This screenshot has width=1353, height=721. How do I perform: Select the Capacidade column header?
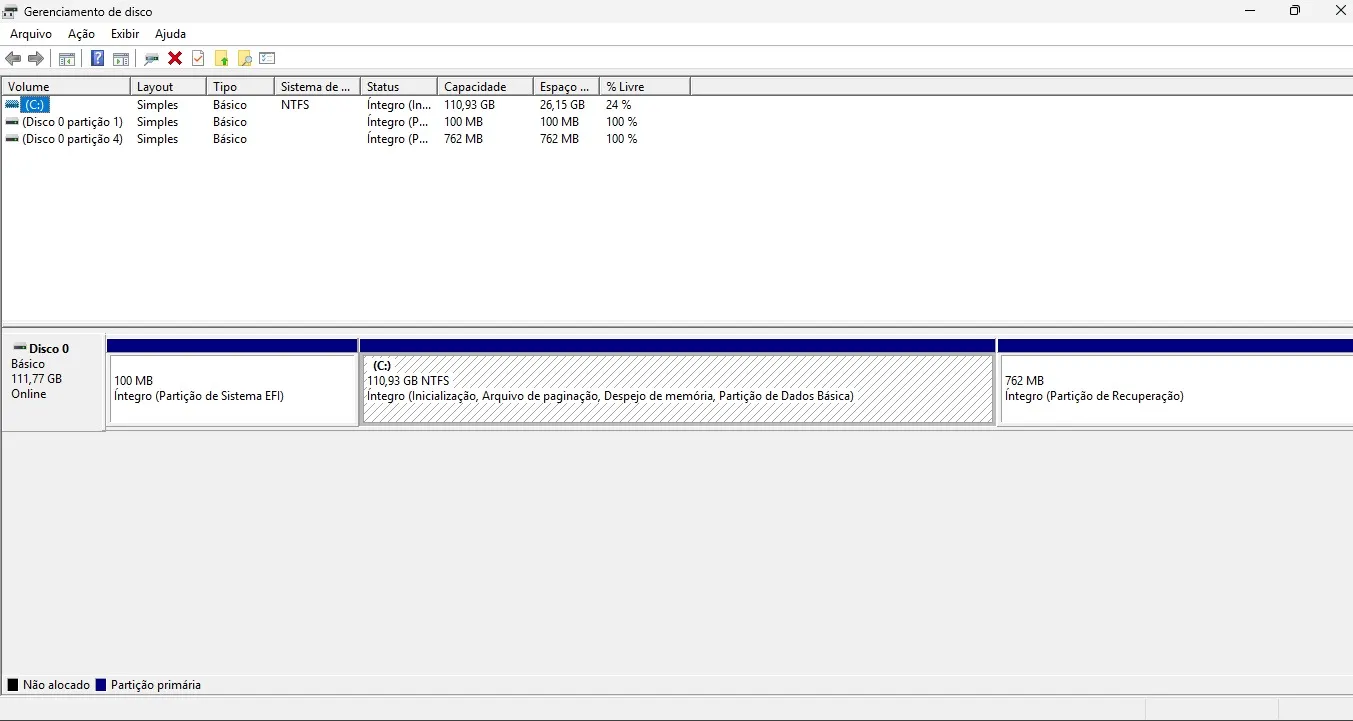click(x=472, y=86)
